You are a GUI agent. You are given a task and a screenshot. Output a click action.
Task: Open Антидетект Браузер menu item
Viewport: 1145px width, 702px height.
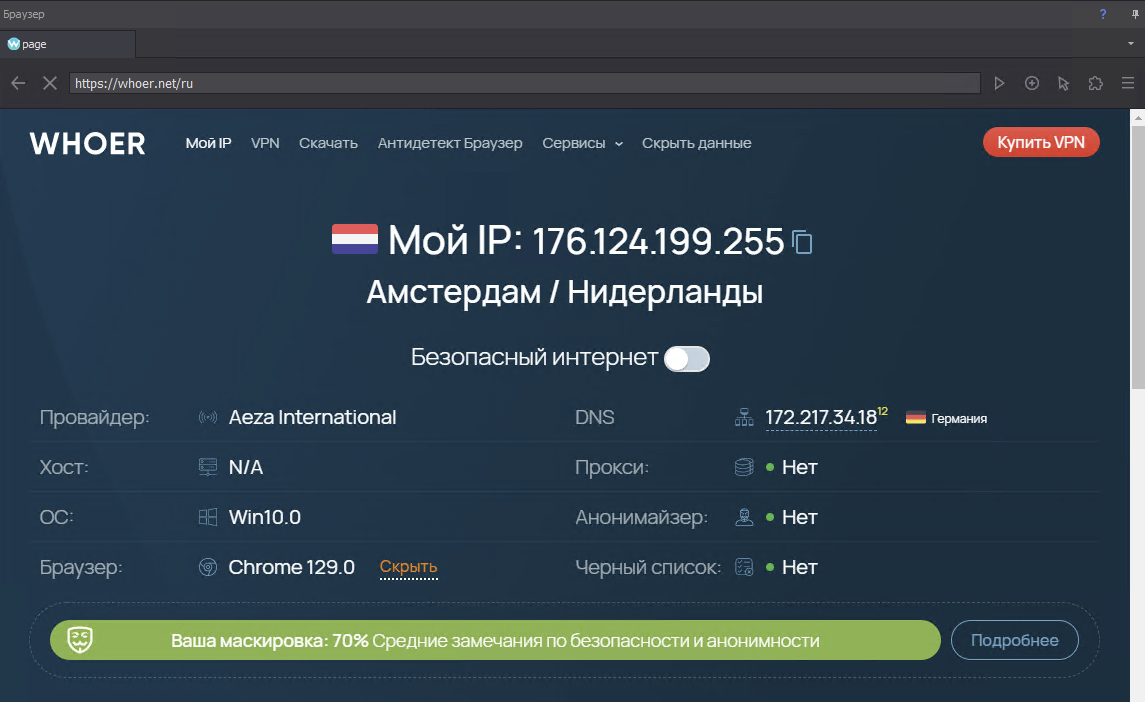tap(450, 143)
